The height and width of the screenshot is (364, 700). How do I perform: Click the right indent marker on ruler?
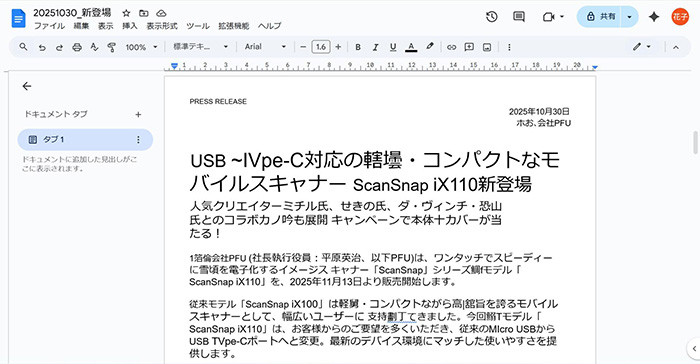tap(595, 67)
